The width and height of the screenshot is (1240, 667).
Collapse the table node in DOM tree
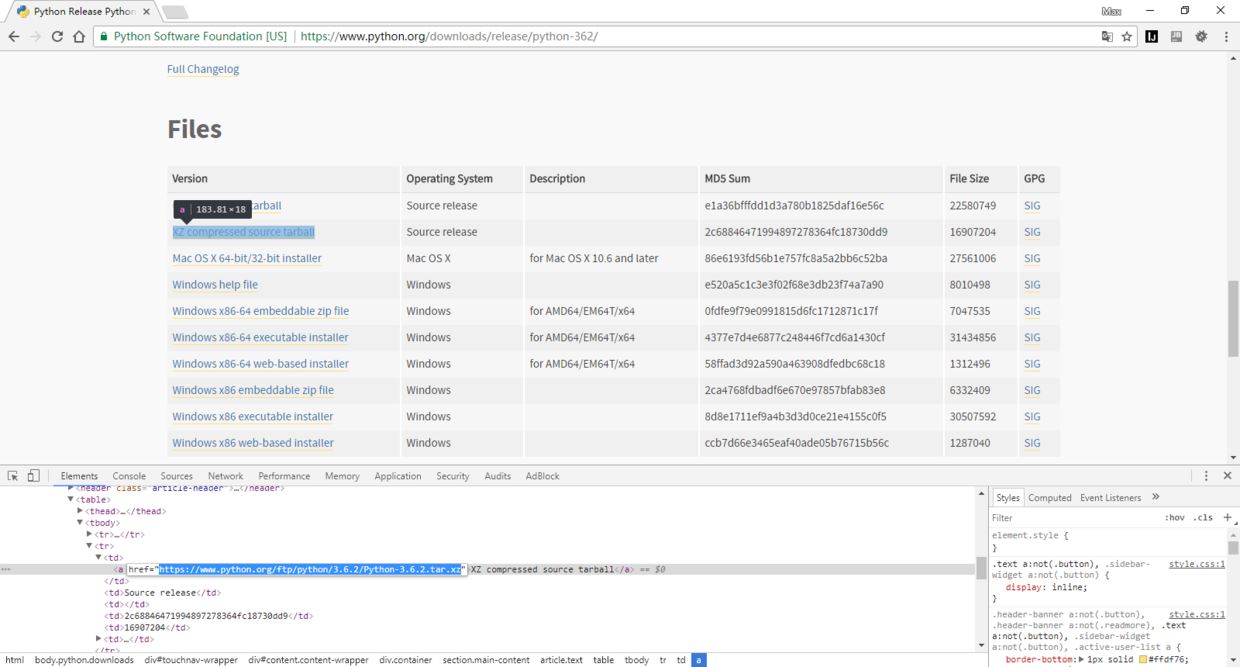pyautogui.click(x=71, y=500)
